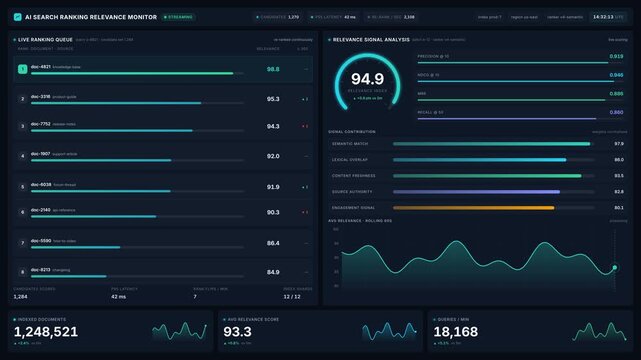Click relevance score 94.3
The height and width of the screenshot is (360, 641).
273,127
